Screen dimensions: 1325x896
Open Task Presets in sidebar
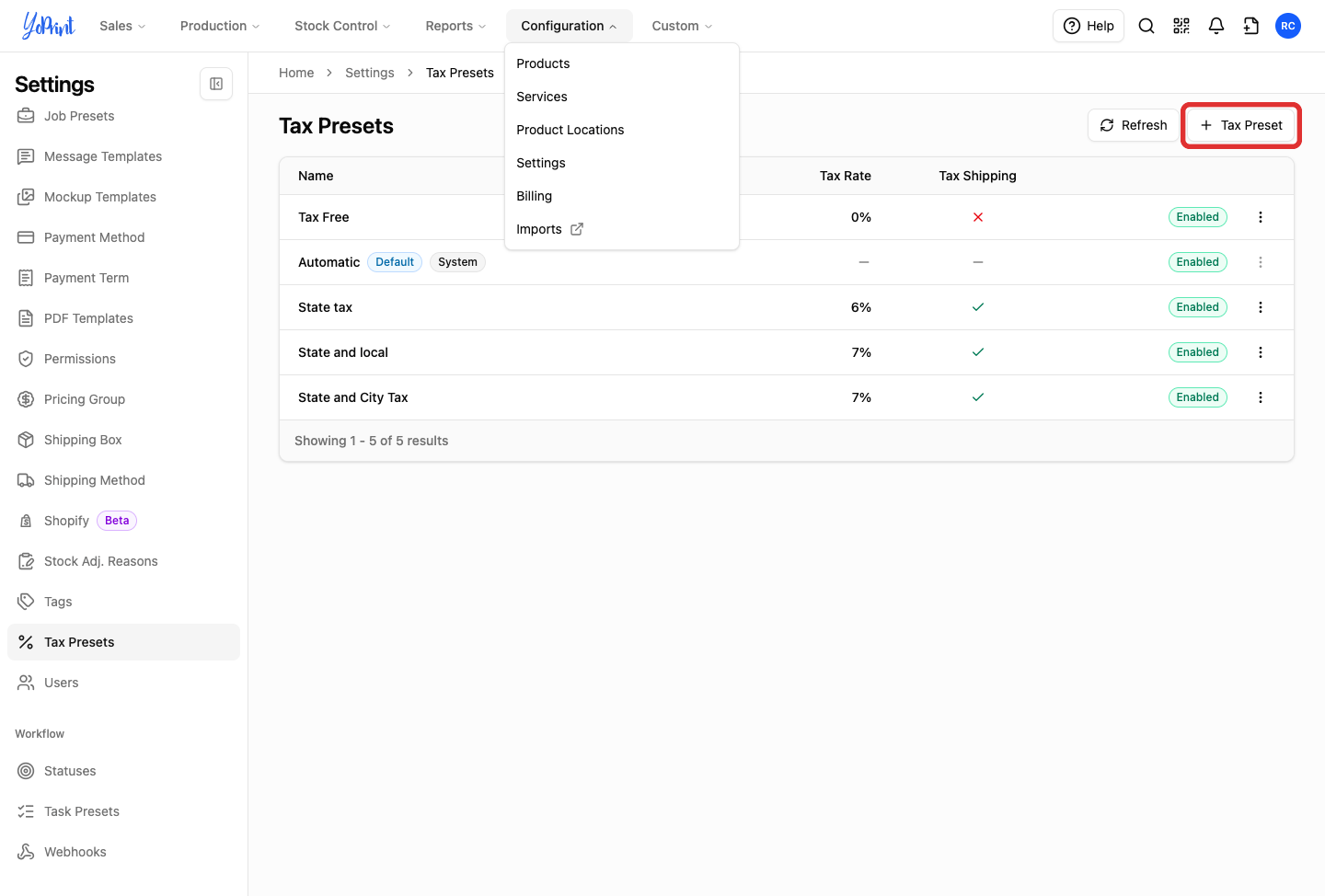123,811
